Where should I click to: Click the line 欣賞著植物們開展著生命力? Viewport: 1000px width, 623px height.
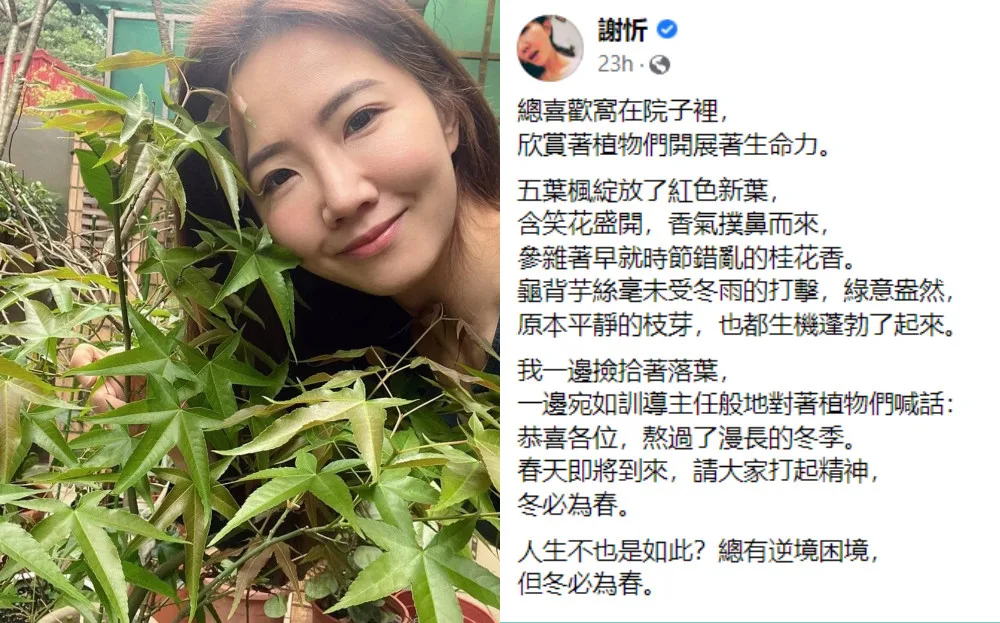(x=675, y=145)
